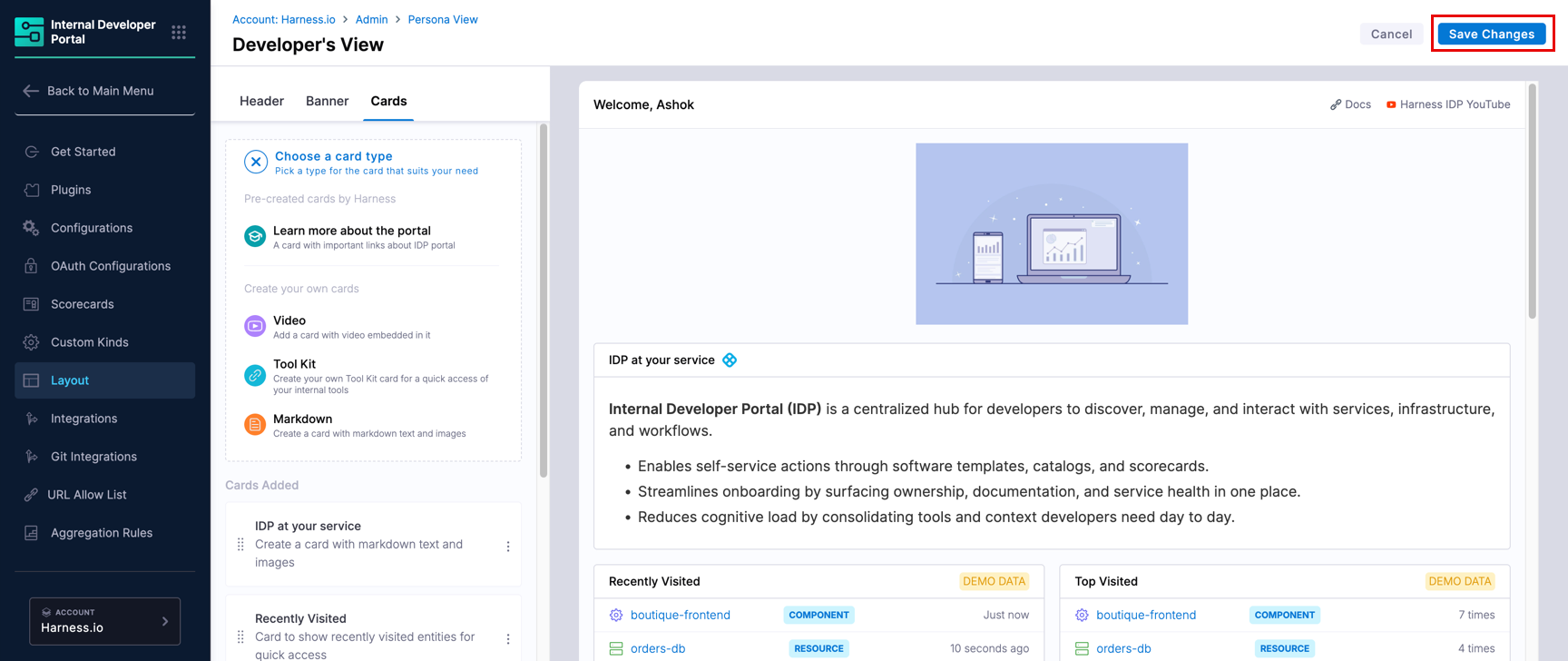Click the RESOURCE tag in Top Visited
Screen dimensions: 1568x661
click(1284, 649)
